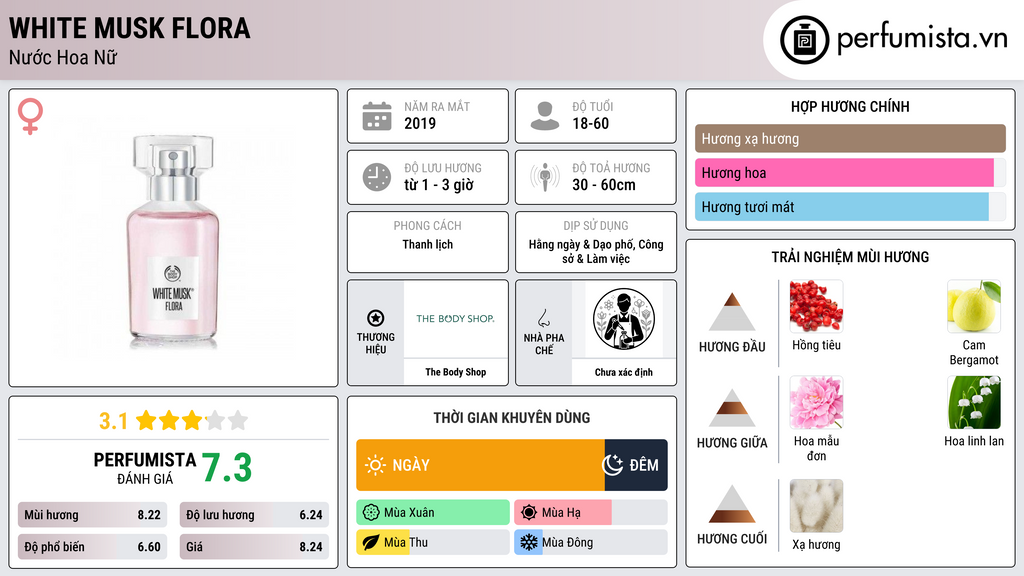Click the sun icon for Mùa Hạ

529,513
